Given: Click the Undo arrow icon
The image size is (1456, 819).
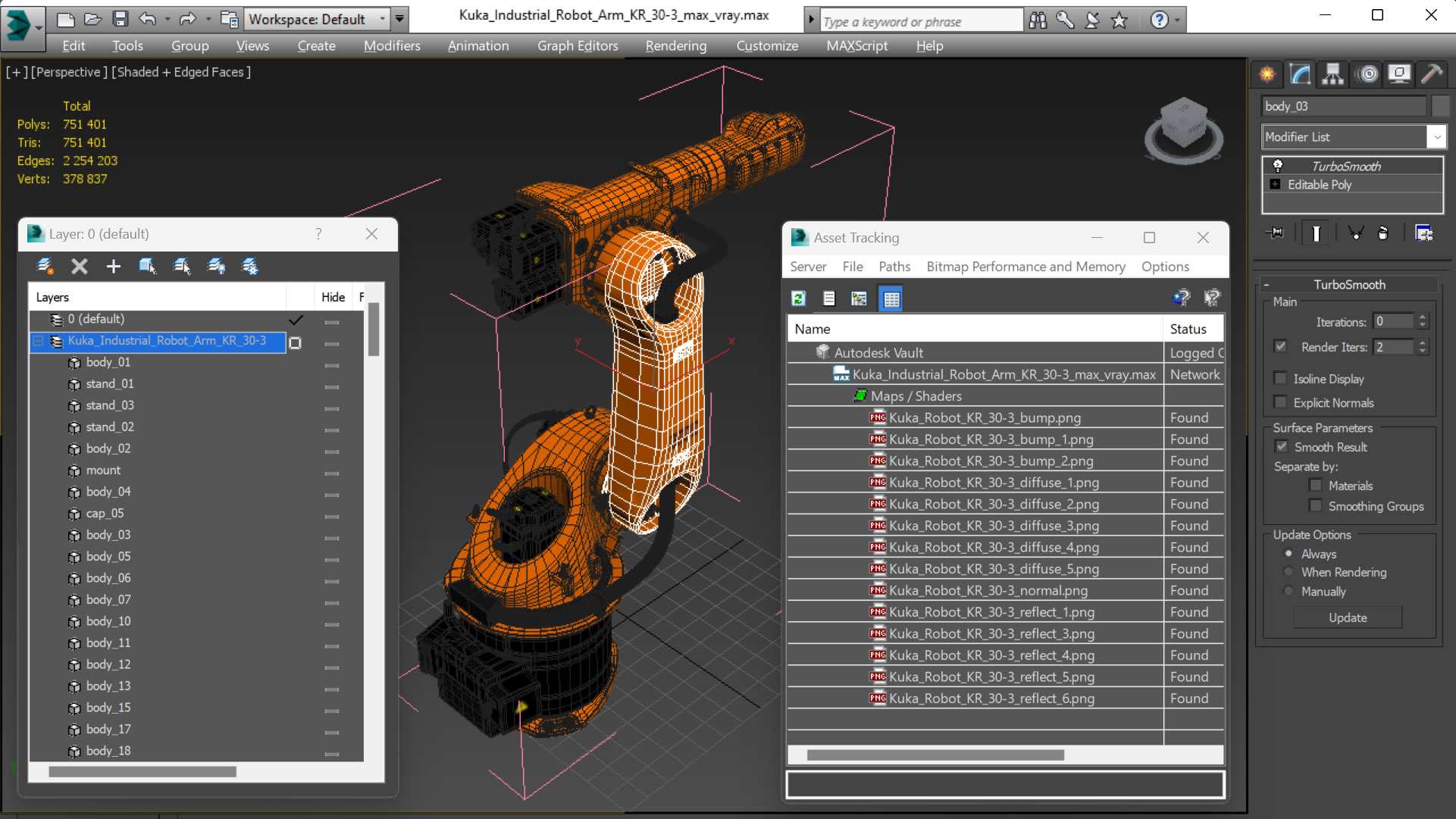Looking at the screenshot, I should (x=148, y=19).
